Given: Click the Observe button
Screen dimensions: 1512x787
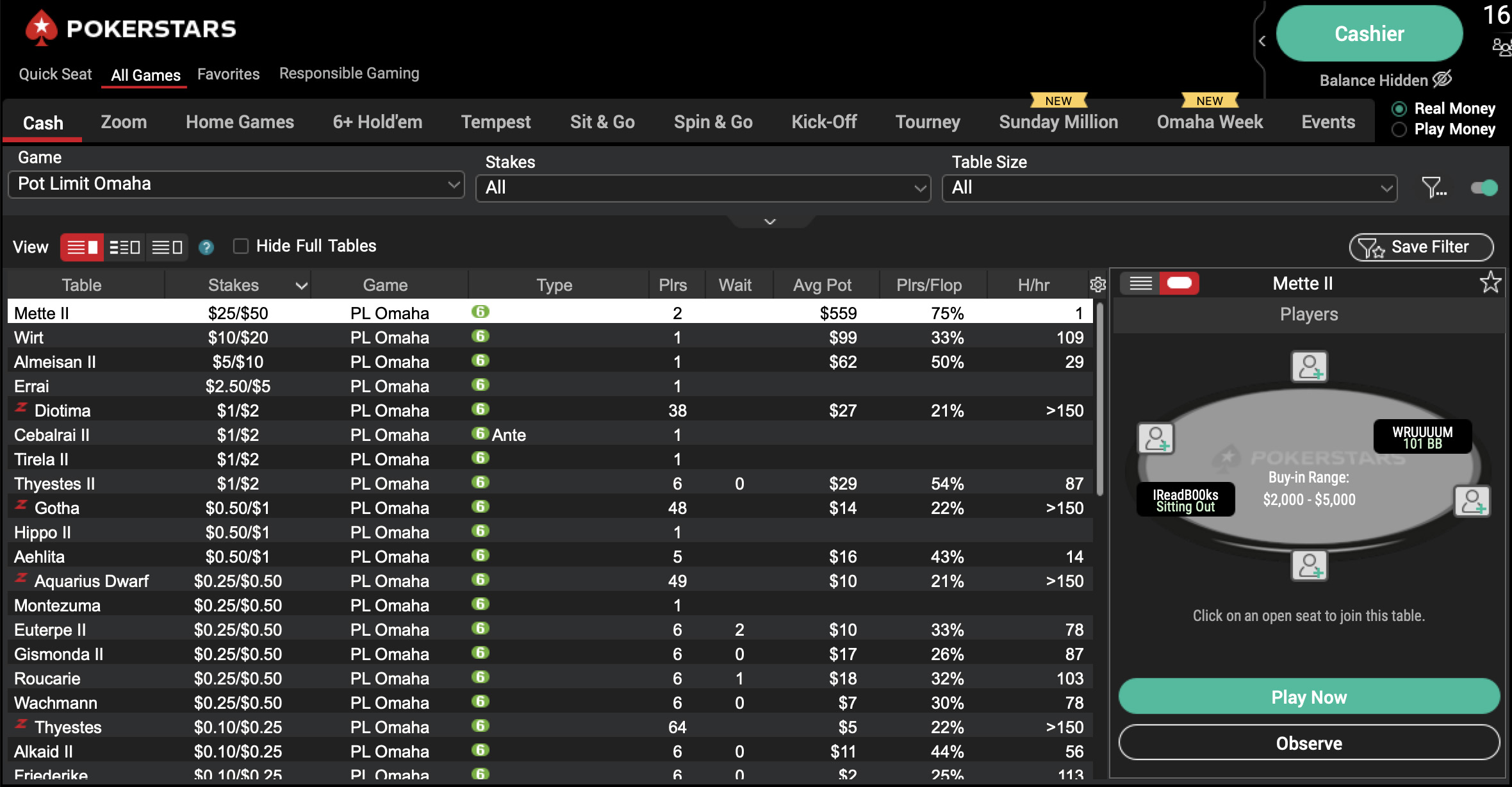Looking at the screenshot, I should 1309,743.
